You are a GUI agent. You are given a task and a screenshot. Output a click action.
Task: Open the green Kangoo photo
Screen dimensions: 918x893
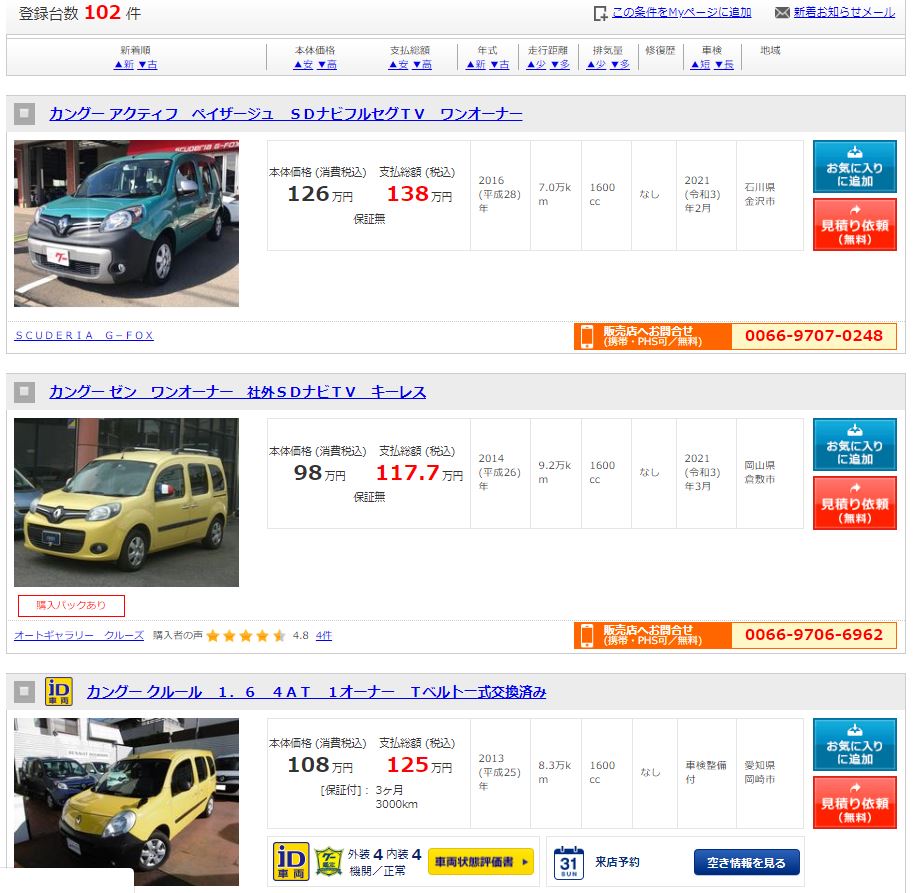[126, 223]
